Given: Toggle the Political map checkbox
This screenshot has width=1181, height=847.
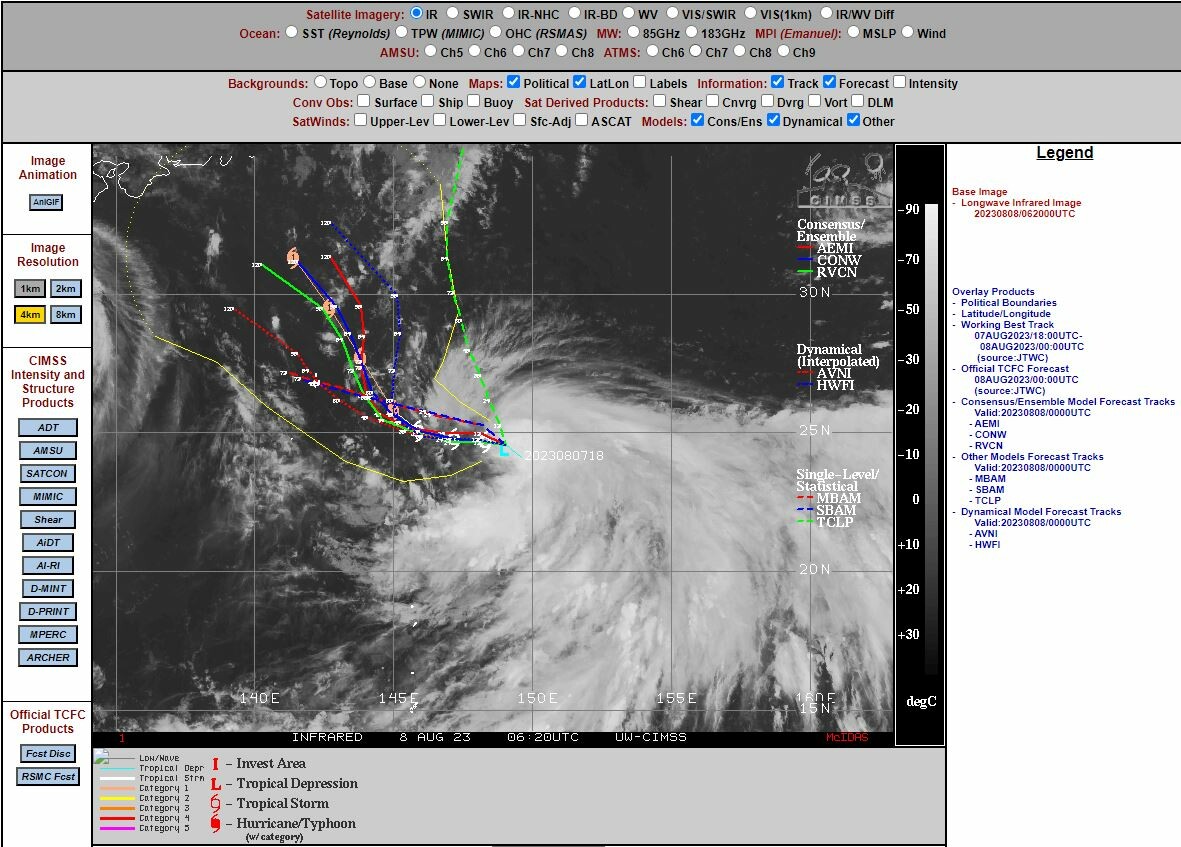Looking at the screenshot, I should click(514, 81).
